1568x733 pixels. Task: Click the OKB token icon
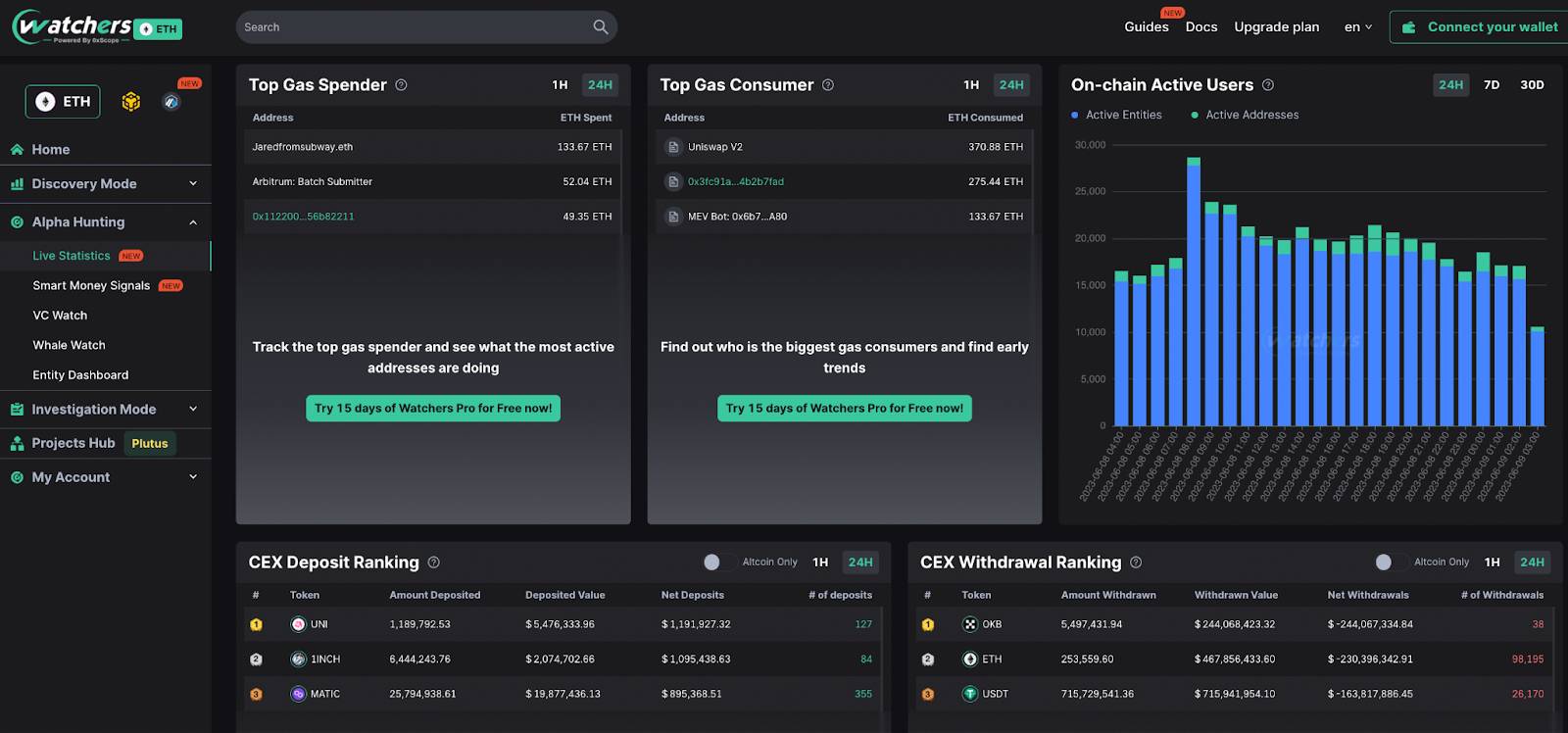pos(970,624)
